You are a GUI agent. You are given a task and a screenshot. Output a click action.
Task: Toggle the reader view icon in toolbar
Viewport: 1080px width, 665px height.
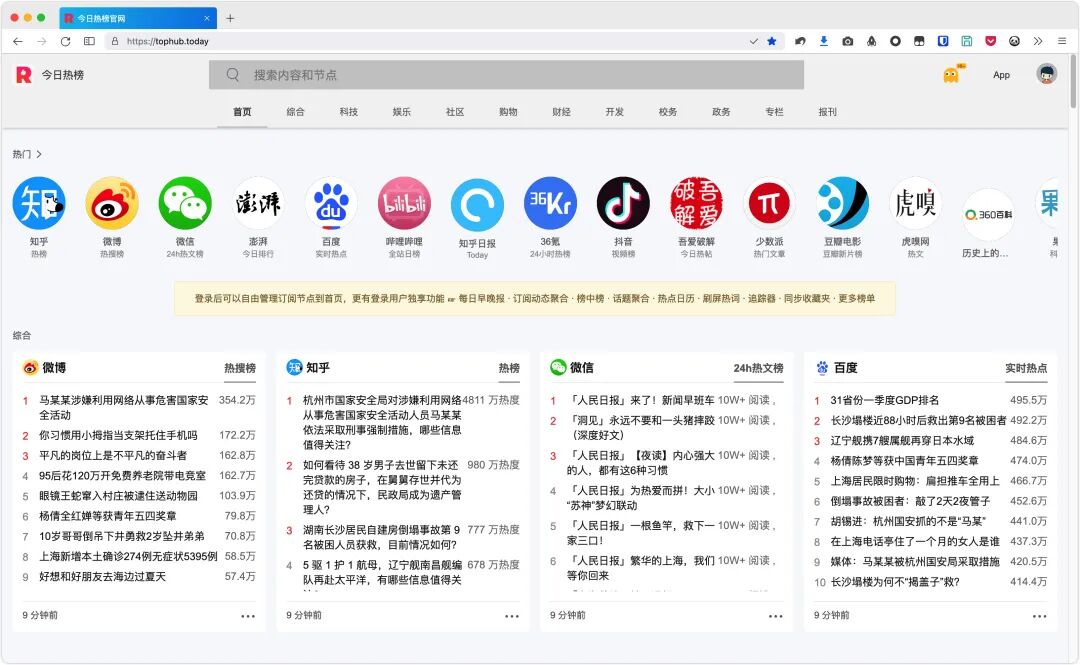(90, 41)
